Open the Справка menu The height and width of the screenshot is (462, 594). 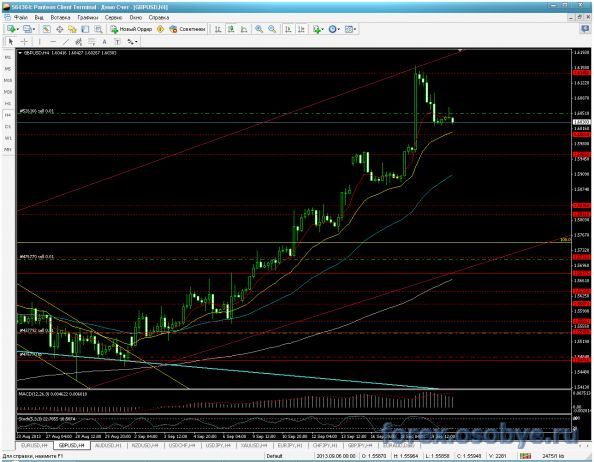pyautogui.click(x=158, y=17)
